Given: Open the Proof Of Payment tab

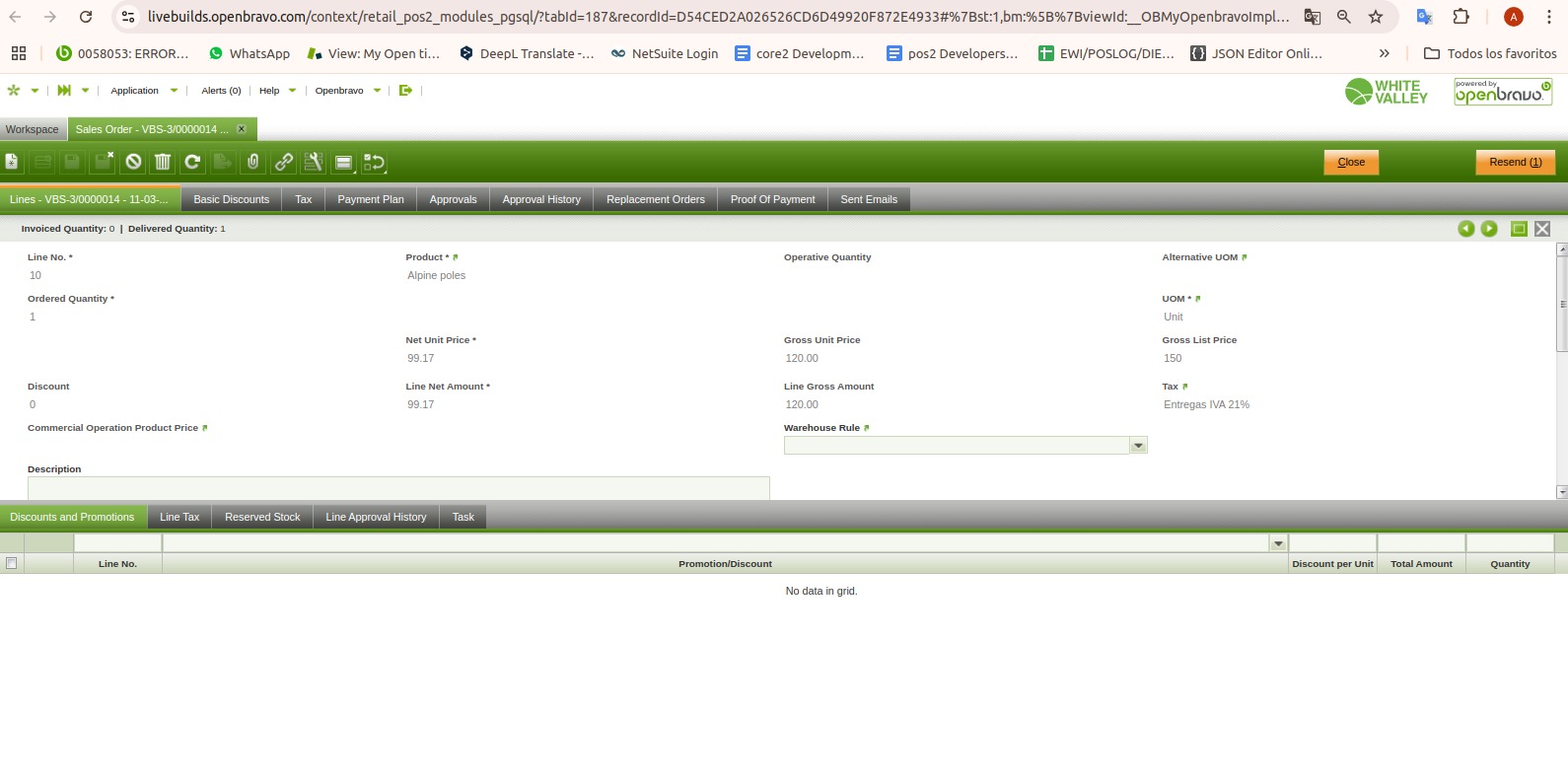Looking at the screenshot, I should (x=773, y=199).
